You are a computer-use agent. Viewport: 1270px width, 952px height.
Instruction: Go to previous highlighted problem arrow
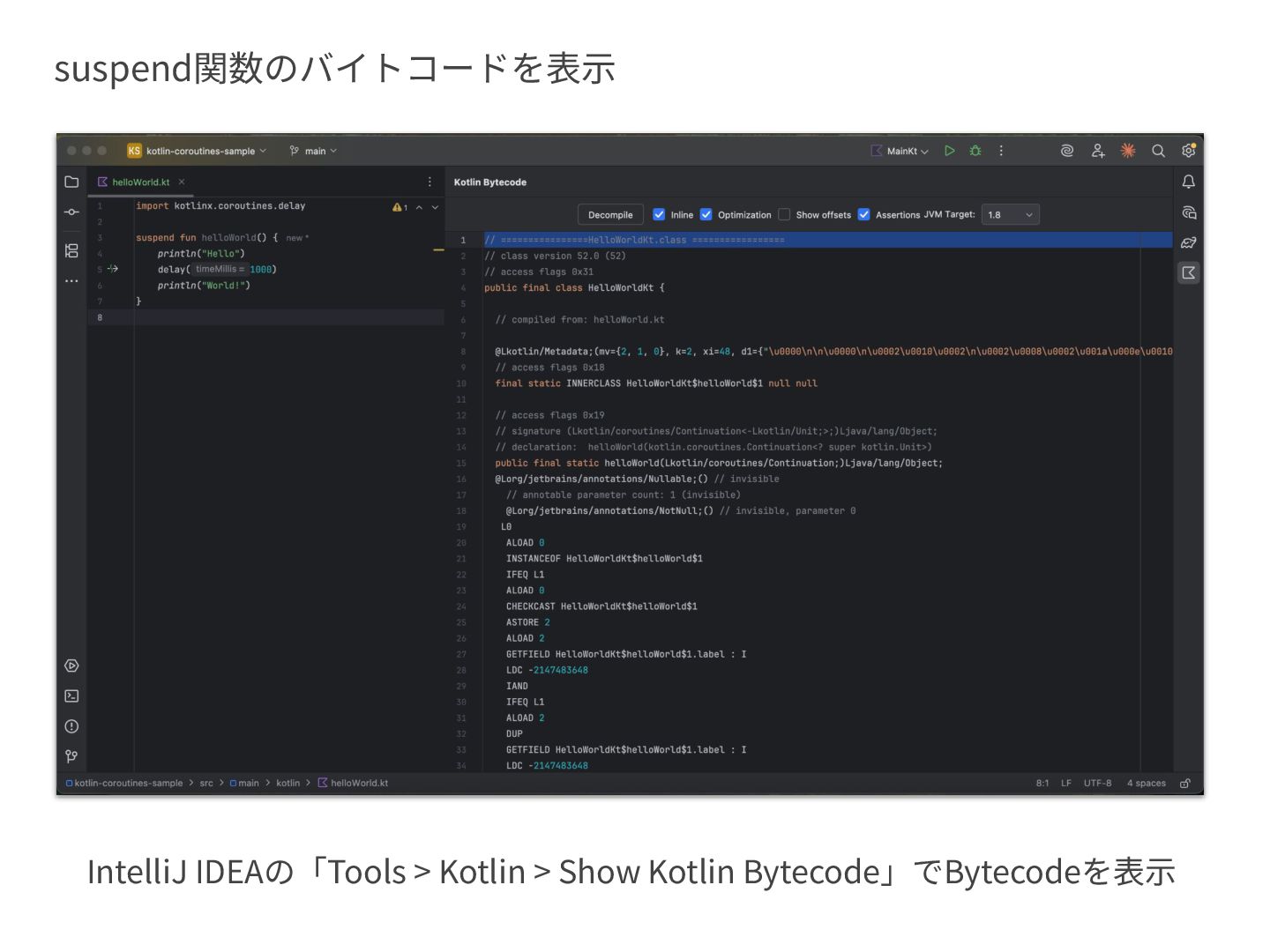point(420,207)
